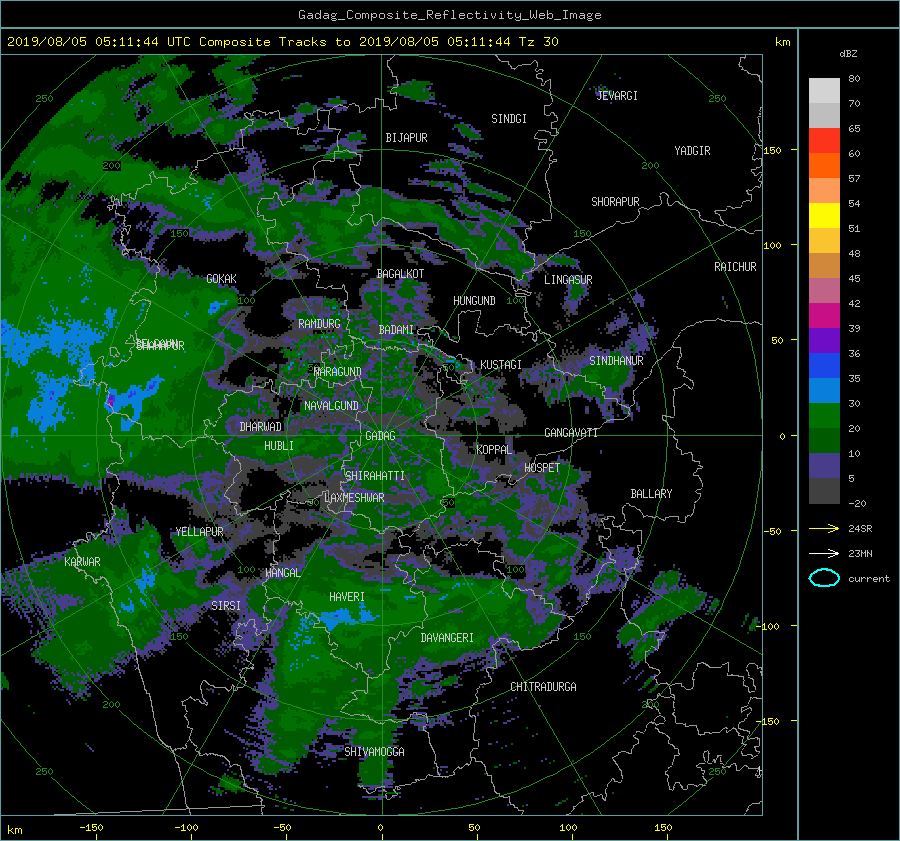Click the YELLAPUR city label
This screenshot has height=841, width=900.
(x=199, y=532)
